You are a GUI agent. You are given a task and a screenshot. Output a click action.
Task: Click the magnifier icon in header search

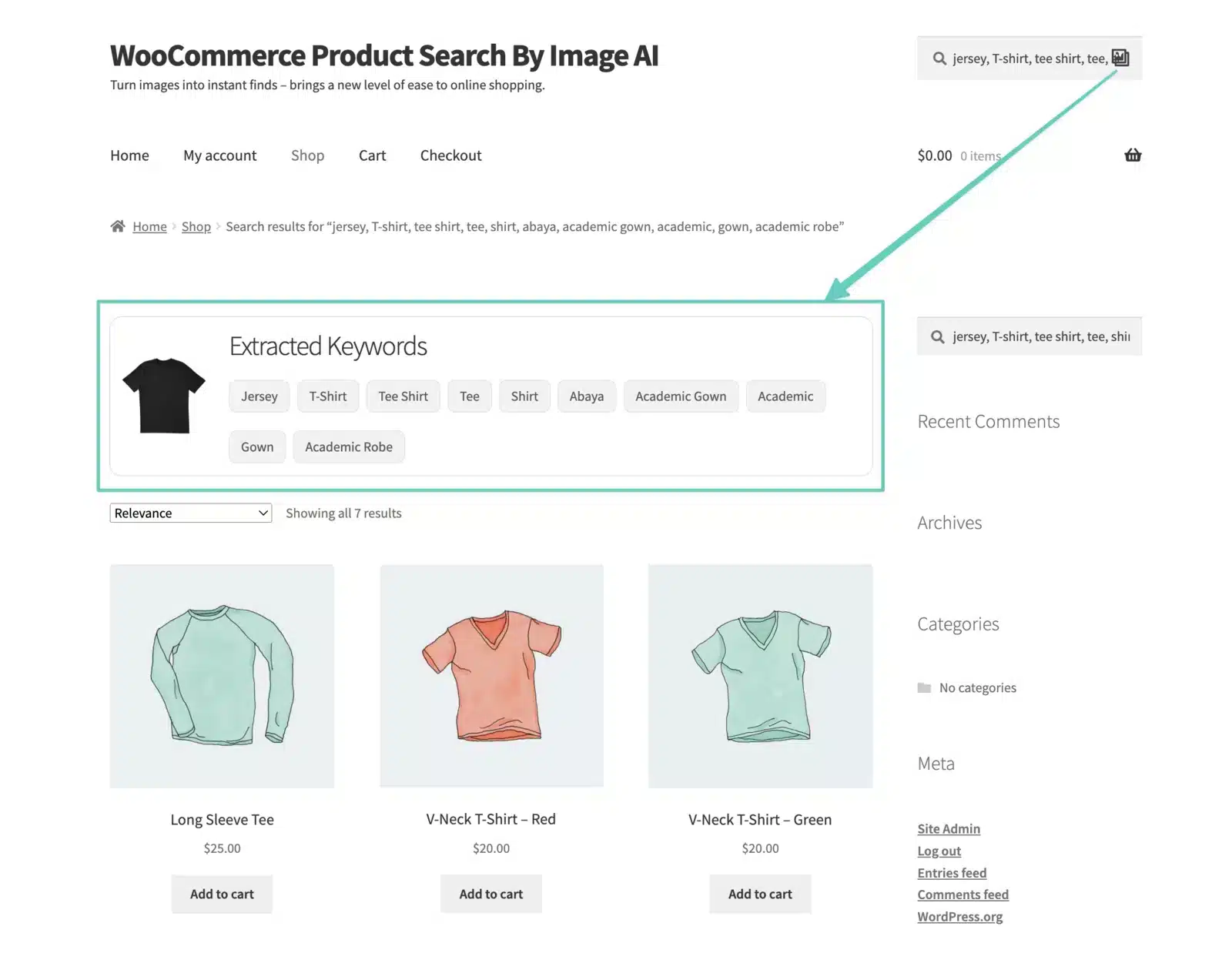pyautogui.click(x=939, y=59)
